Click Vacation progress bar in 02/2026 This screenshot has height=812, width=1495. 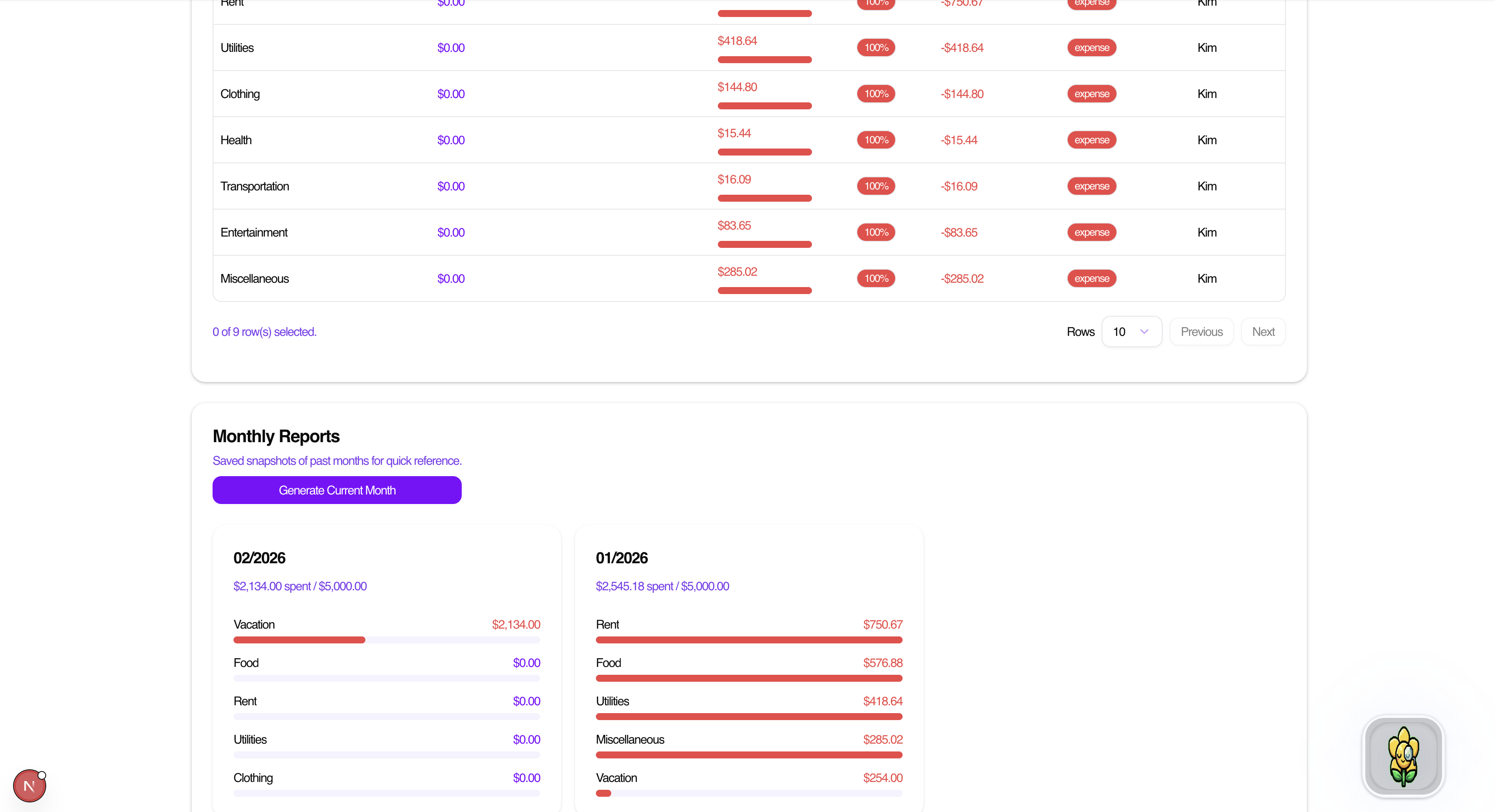pos(386,639)
